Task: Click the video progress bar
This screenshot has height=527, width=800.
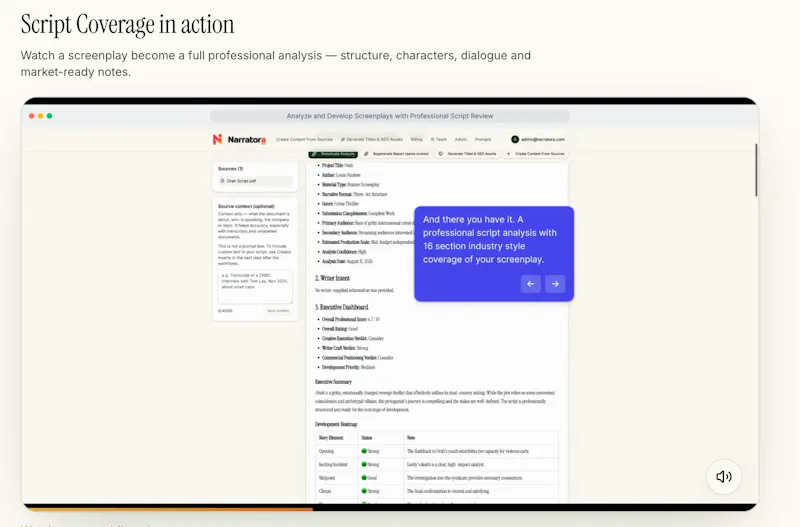Action: (x=390, y=508)
